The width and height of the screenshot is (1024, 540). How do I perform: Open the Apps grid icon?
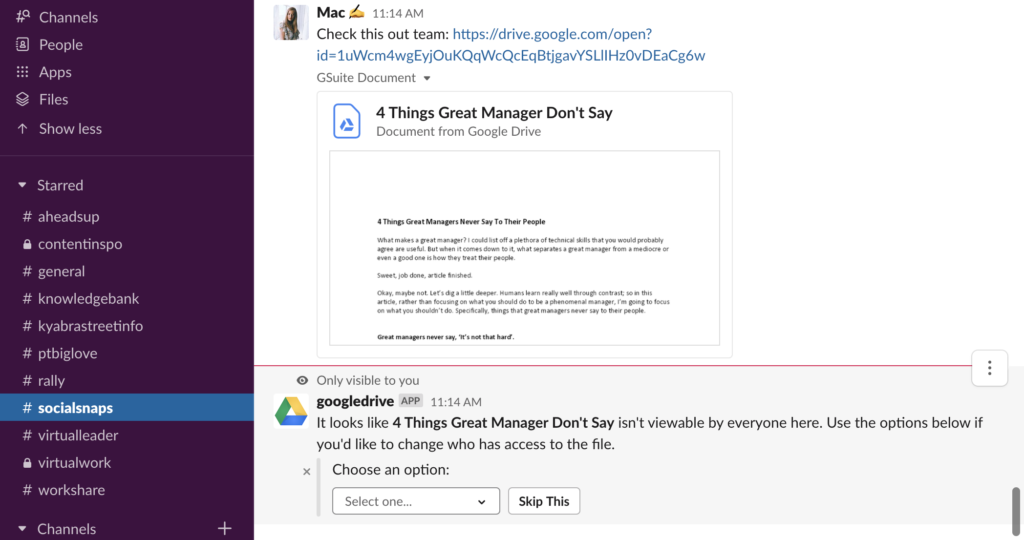point(23,72)
